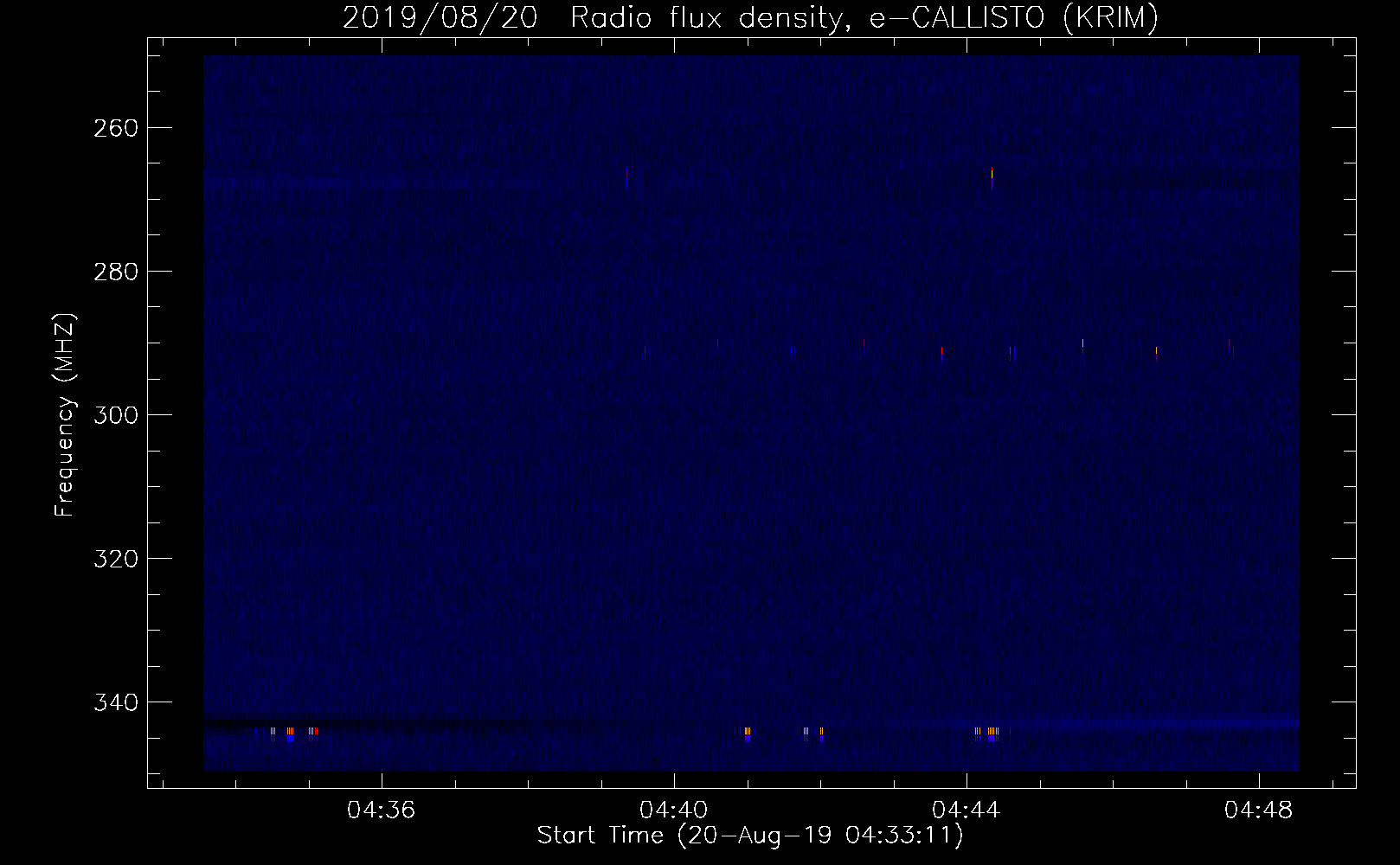Screen dimensions: 1400x865
Task: Click the 260 frequency tick label
Action: (116, 128)
